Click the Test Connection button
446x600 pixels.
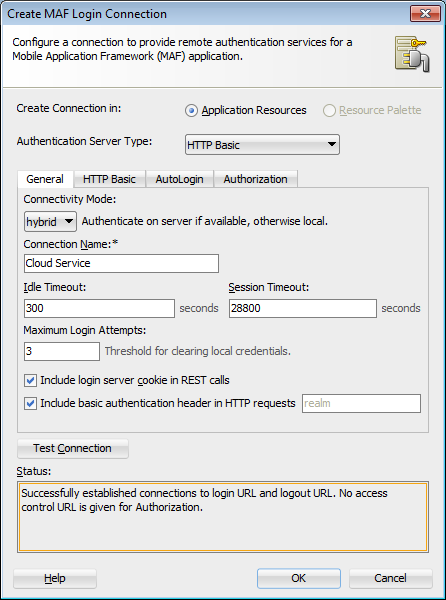[73, 448]
